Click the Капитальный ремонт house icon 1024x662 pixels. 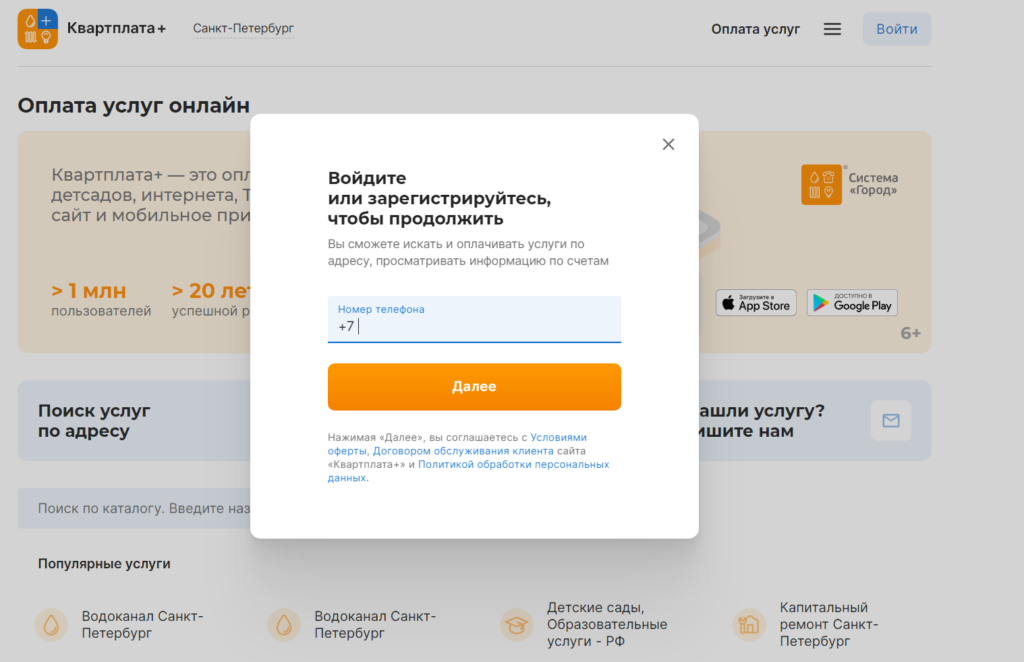(x=749, y=625)
